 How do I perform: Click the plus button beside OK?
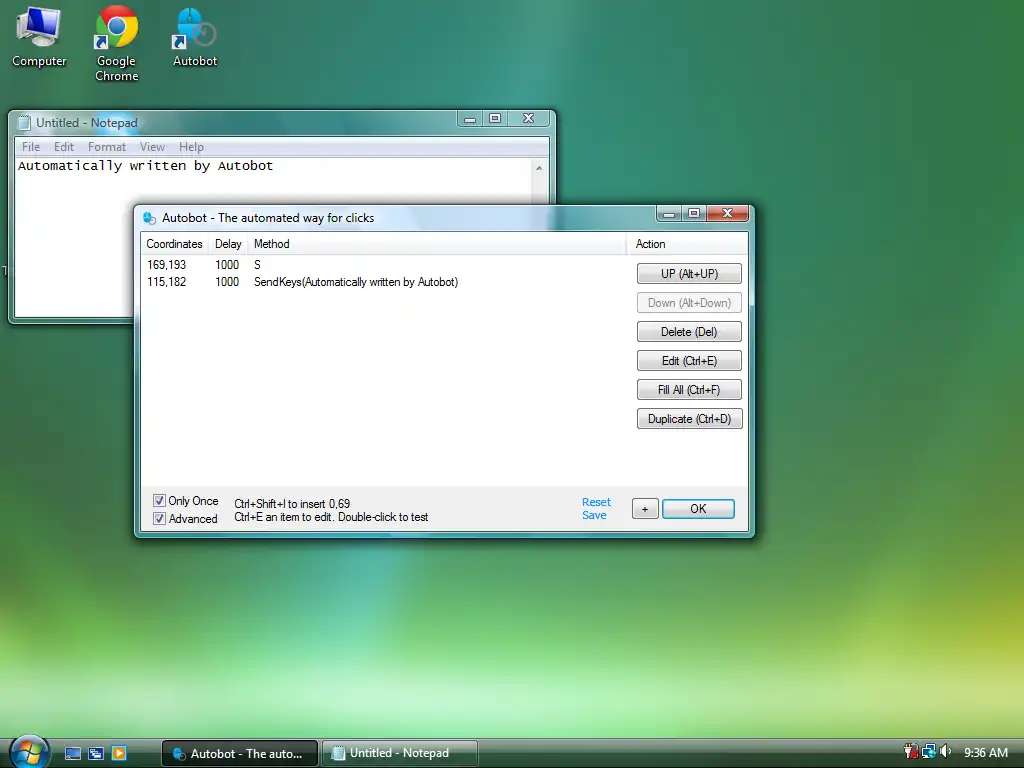pos(645,509)
